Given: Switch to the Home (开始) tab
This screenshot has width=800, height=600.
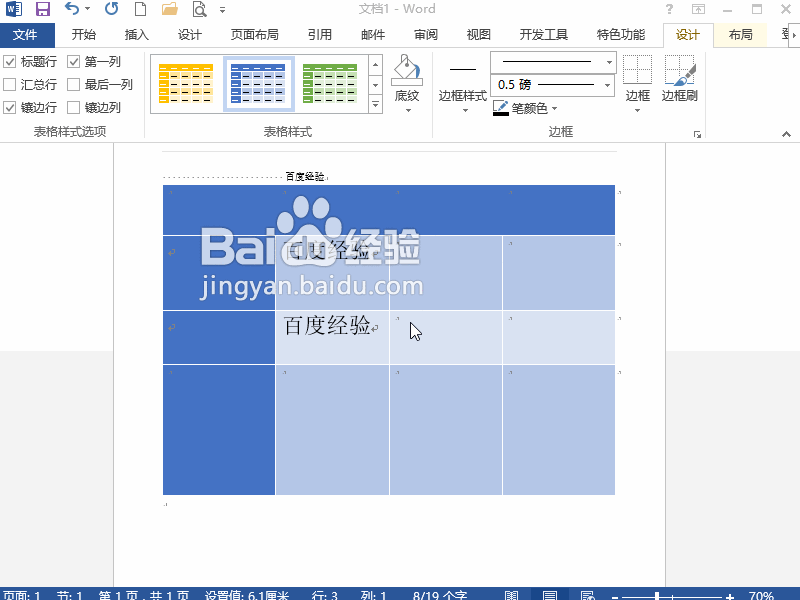Looking at the screenshot, I should click(x=84, y=35).
